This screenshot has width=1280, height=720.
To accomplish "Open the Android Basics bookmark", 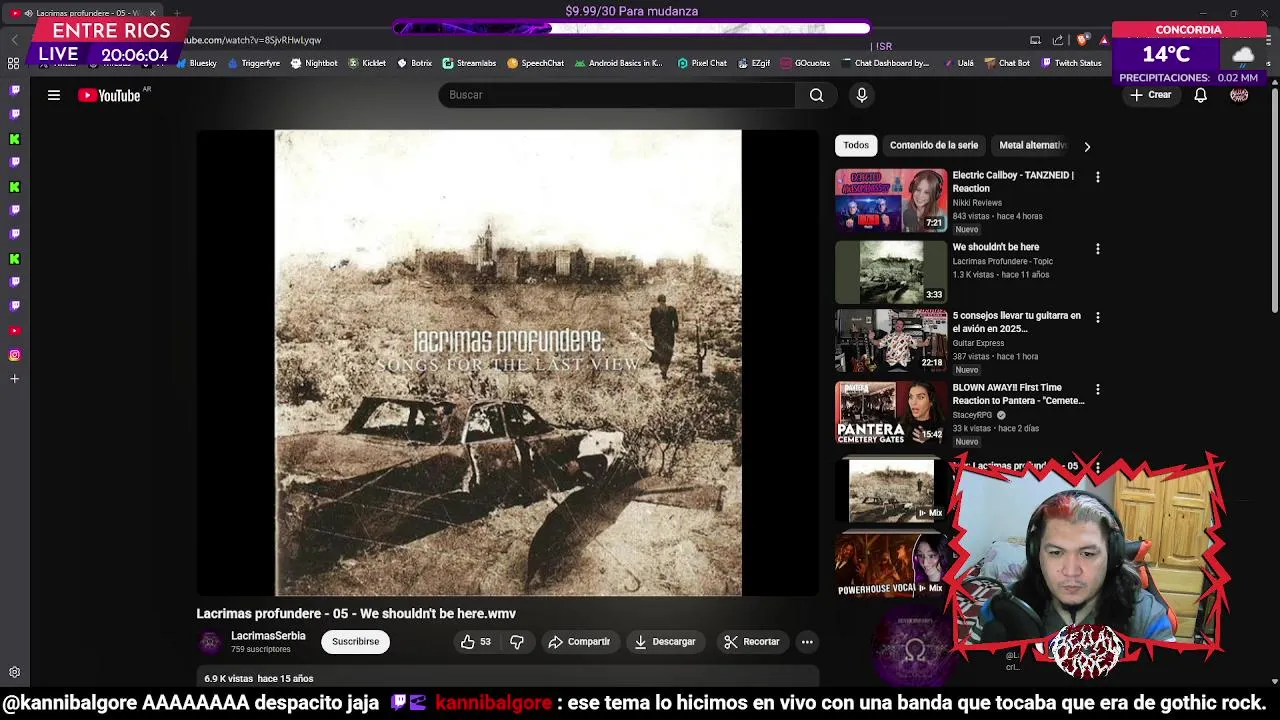I will [x=618, y=63].
